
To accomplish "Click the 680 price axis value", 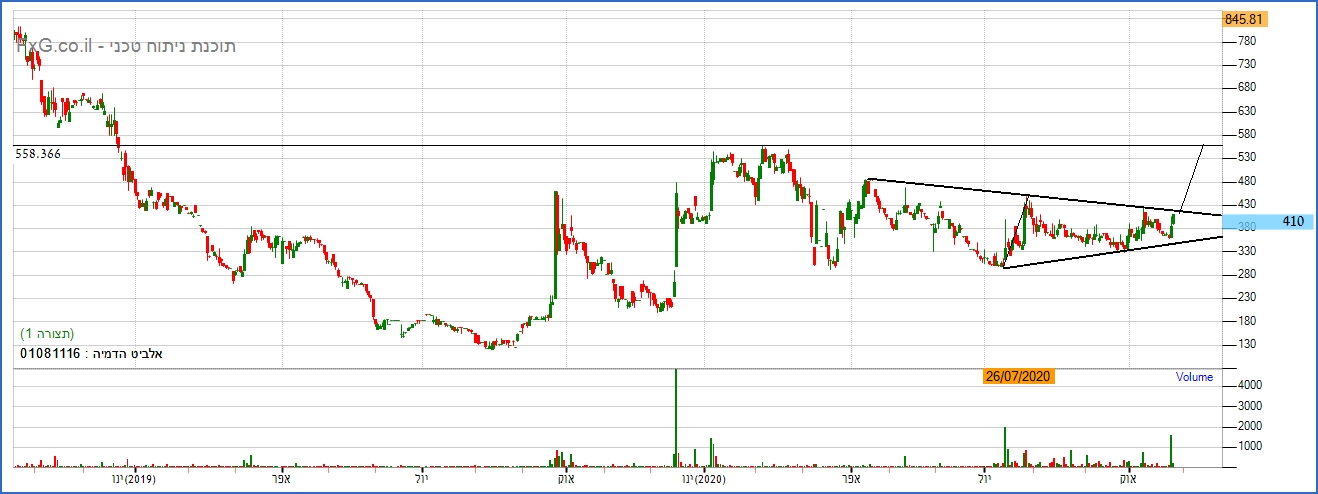I will (1246, 87).
